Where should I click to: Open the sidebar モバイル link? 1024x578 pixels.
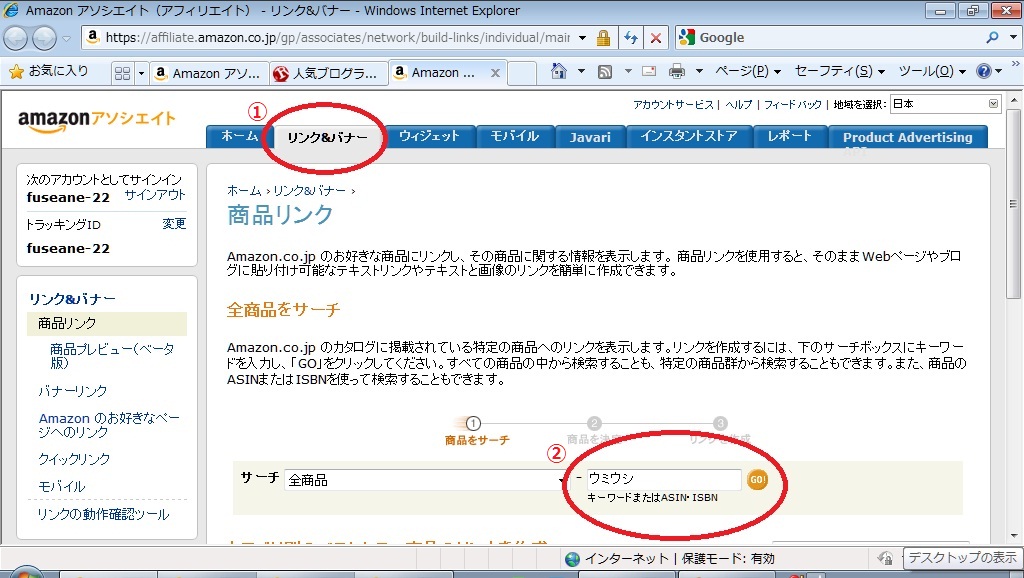pos(61,487)
